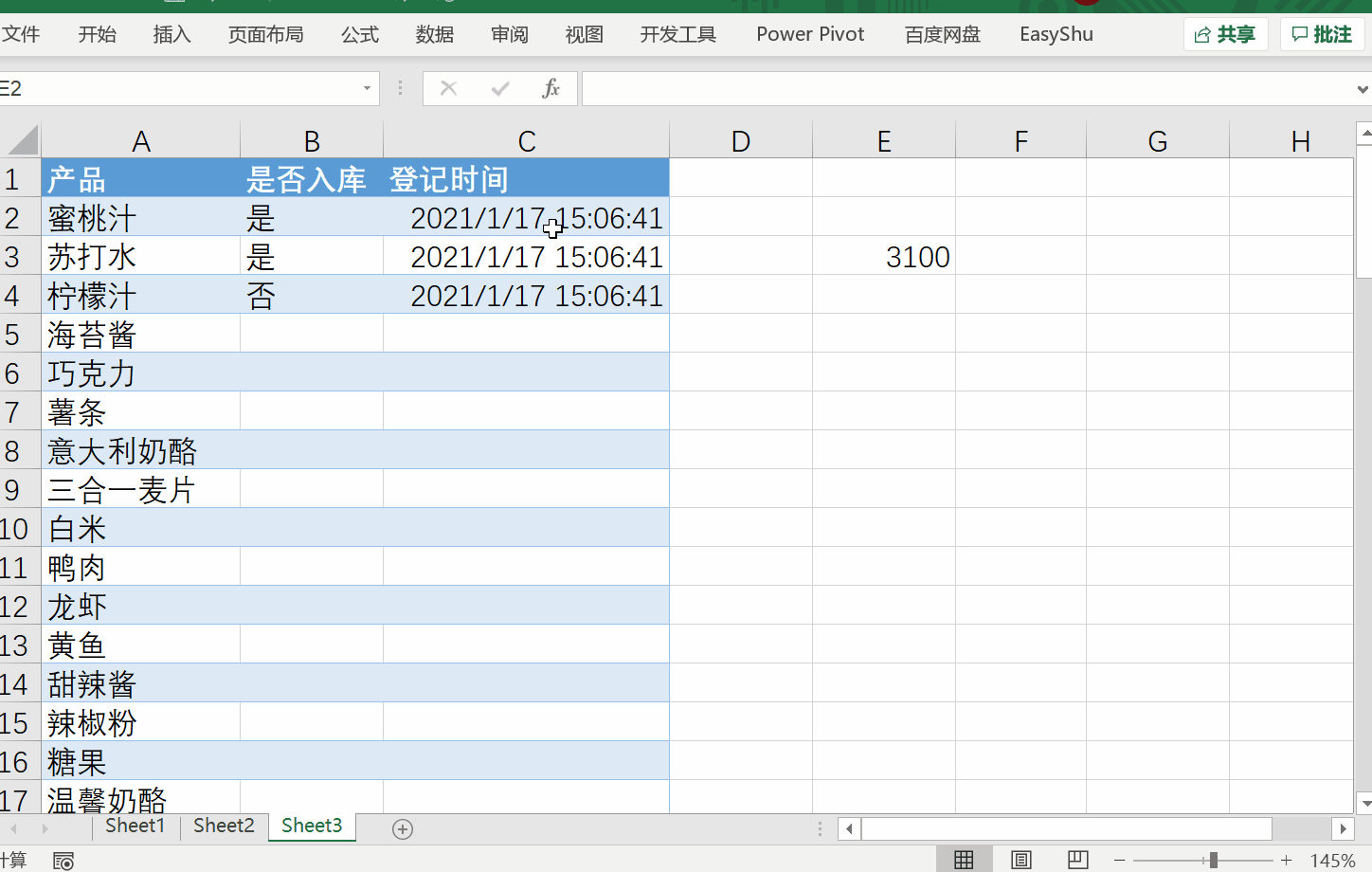Open the Name Box dropdown arrow
Screen dimensions: 1372x872
(x=367, y=88)
